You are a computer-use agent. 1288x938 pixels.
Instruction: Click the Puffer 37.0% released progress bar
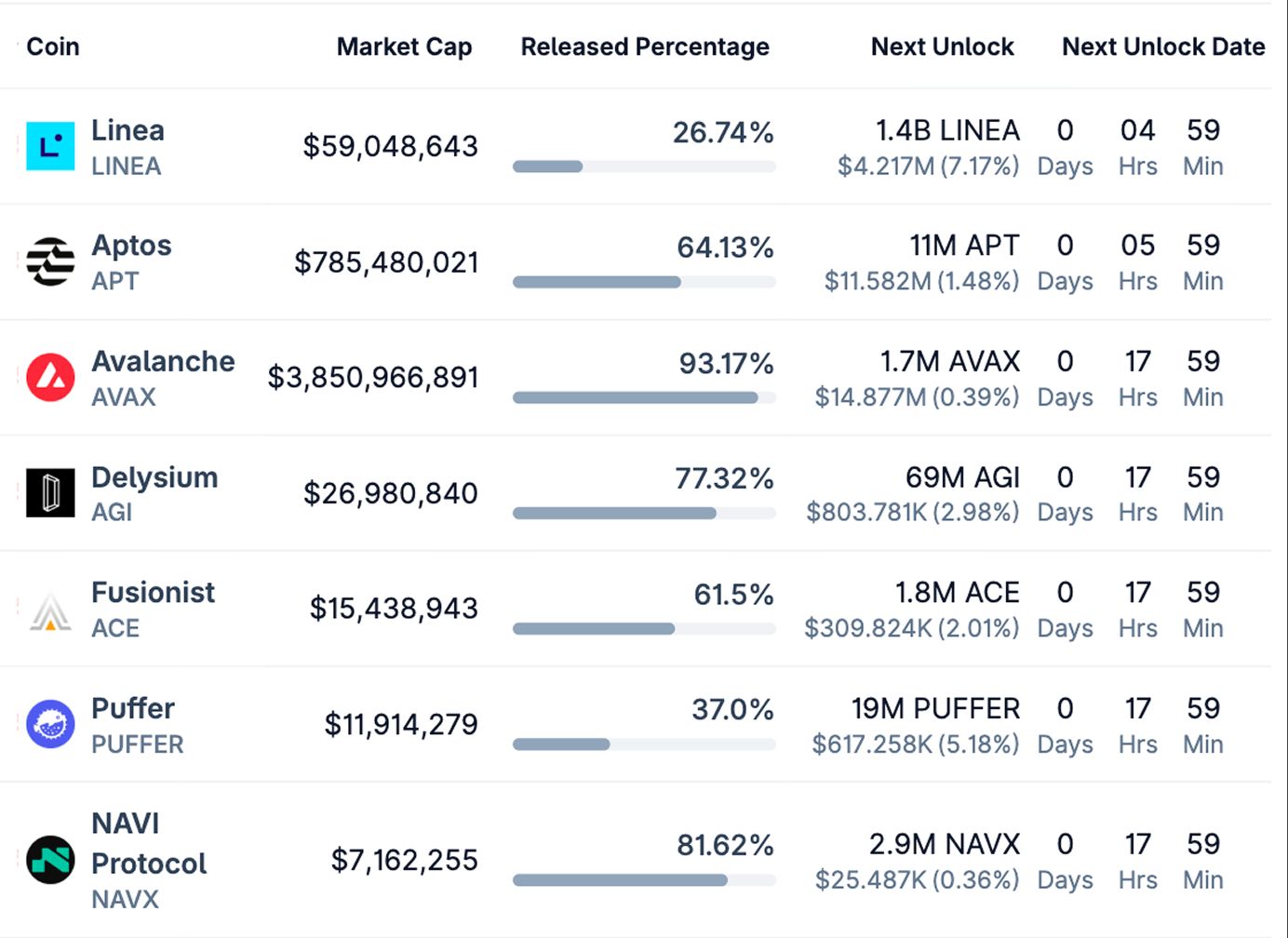click(x=644, y=744)
